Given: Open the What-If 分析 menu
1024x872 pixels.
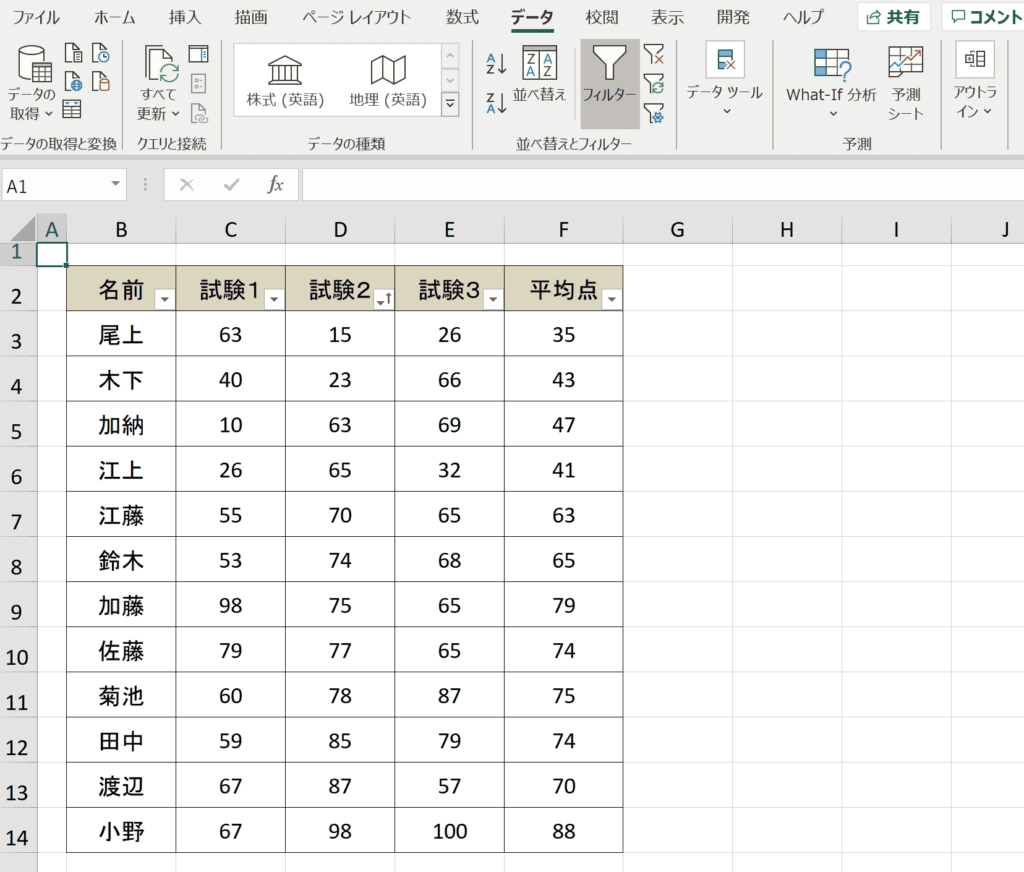Looking at the screenshot, I should pyautogui.click(x=831, y=83).
